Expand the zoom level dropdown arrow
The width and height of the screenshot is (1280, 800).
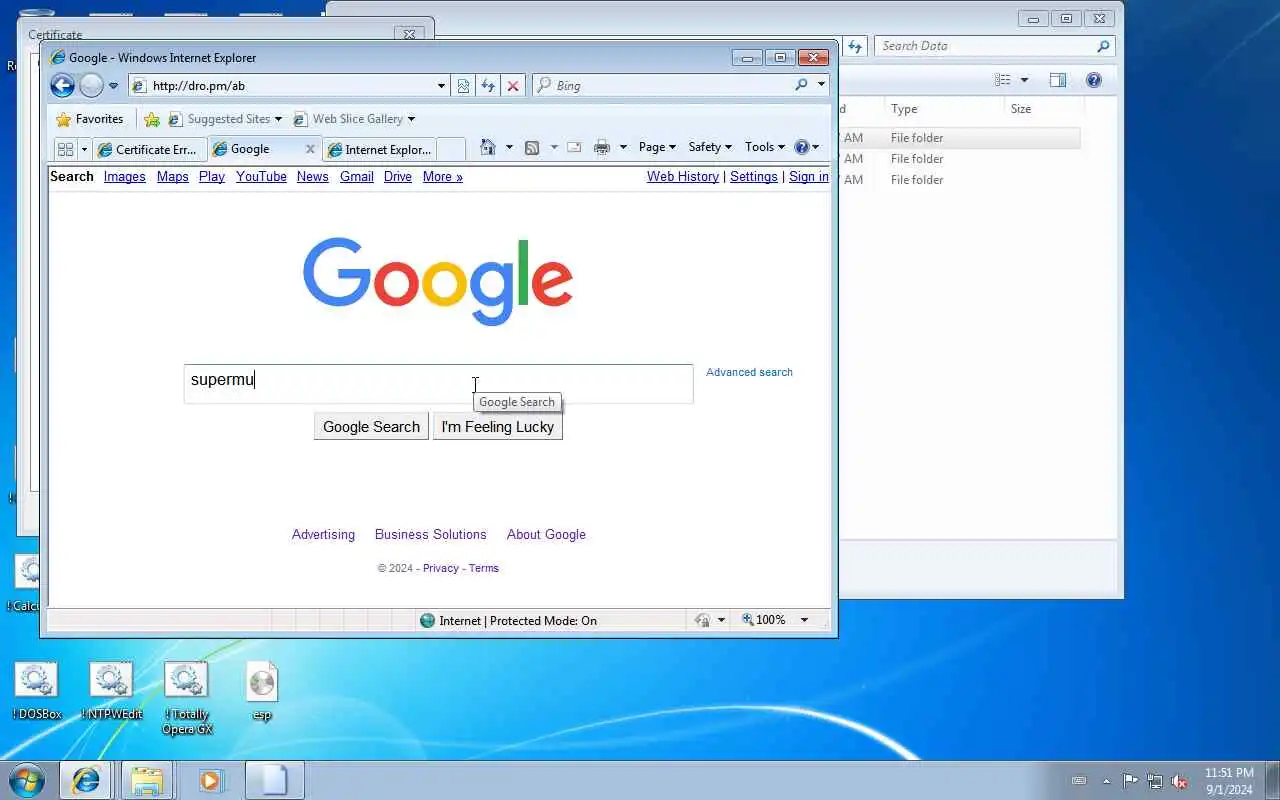(x=804, y=620)
